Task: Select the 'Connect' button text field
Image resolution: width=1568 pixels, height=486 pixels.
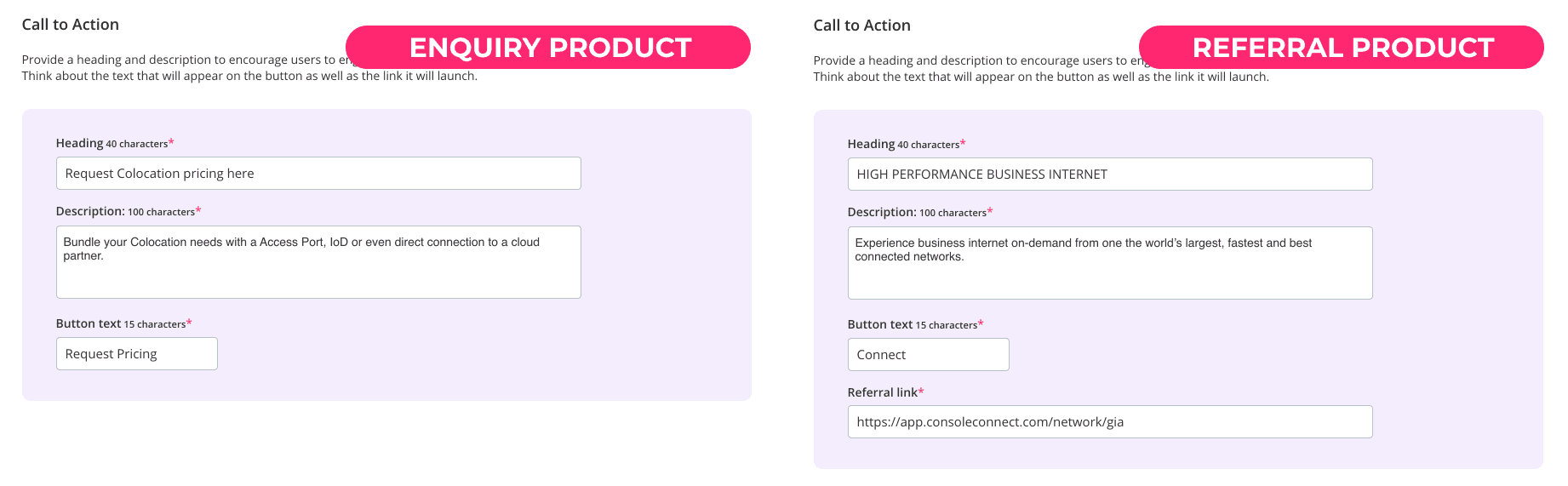Action: (x=928, y=355)
